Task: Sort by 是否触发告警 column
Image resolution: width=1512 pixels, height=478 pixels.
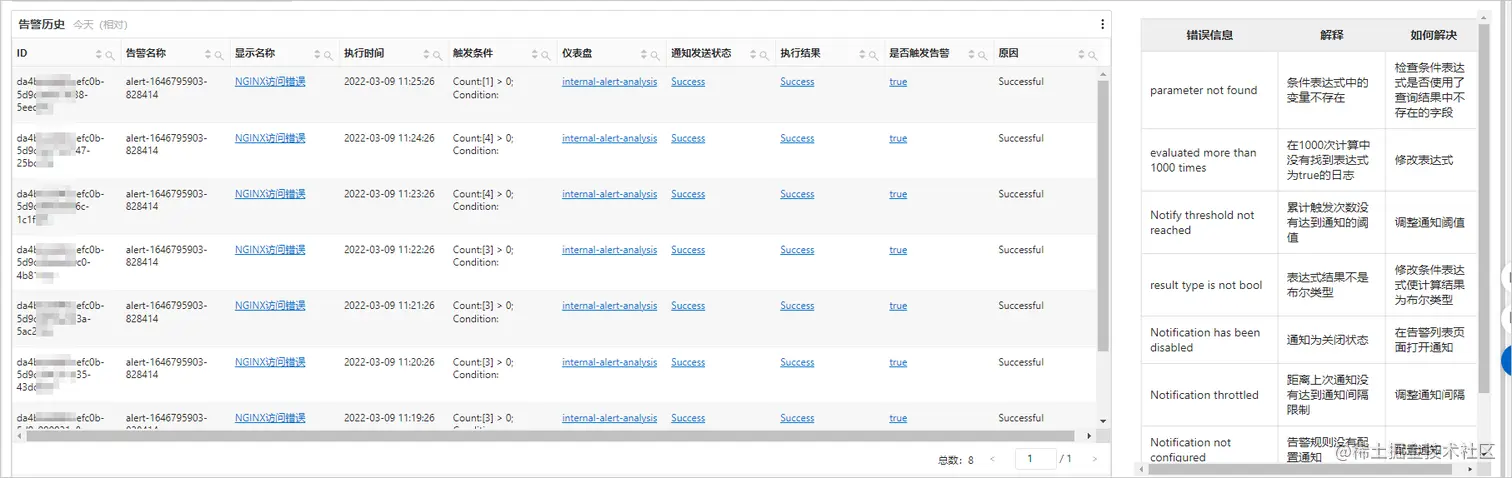Action: (971, 54)
